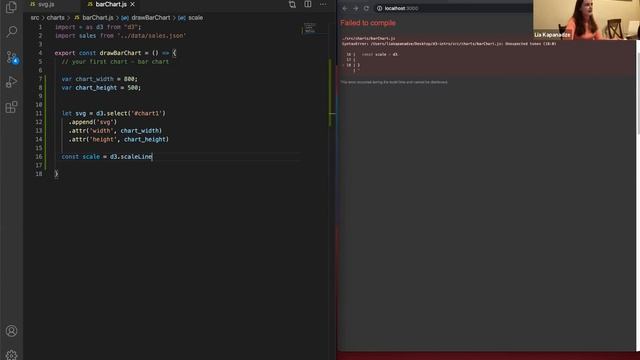Reload the localhost page
Image resolution: width=640 pixels, height=360 pixels.
(367, 8)
